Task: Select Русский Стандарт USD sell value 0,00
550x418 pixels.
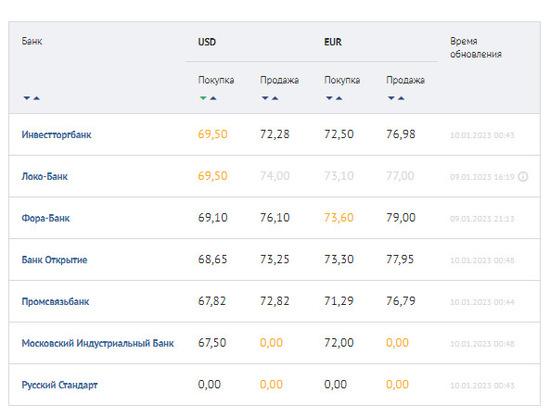Action: 271,385
